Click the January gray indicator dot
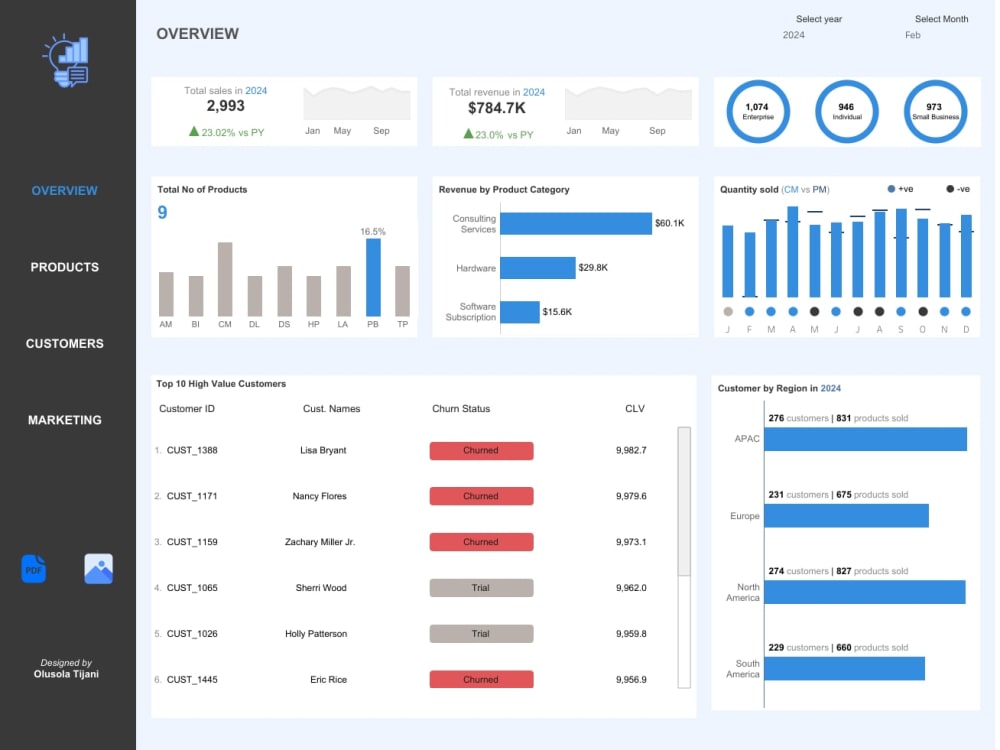The width and height of the screenshot is (1000, 750). [728, 312]
